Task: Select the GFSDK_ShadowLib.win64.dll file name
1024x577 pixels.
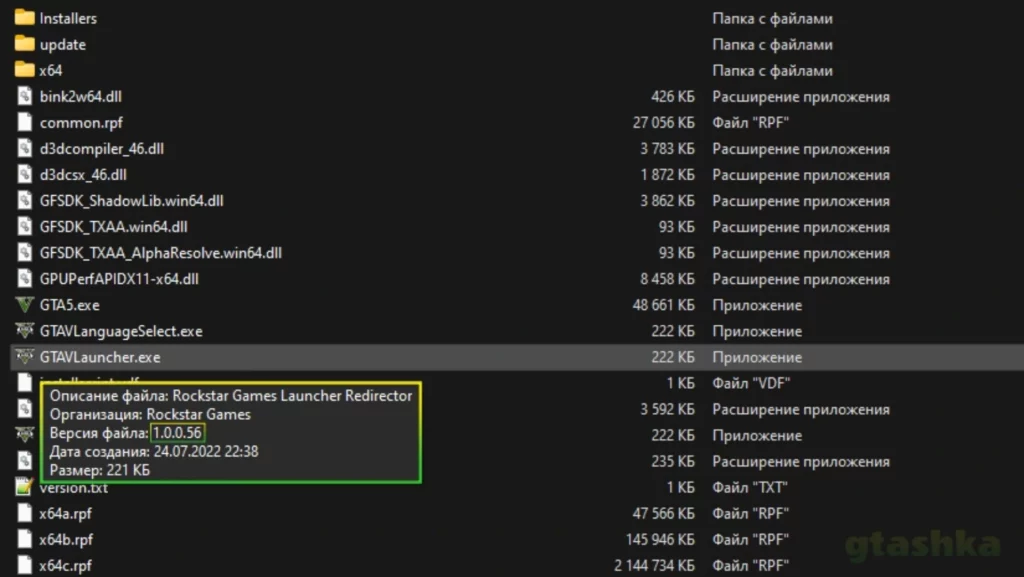Action: point(131,201)
